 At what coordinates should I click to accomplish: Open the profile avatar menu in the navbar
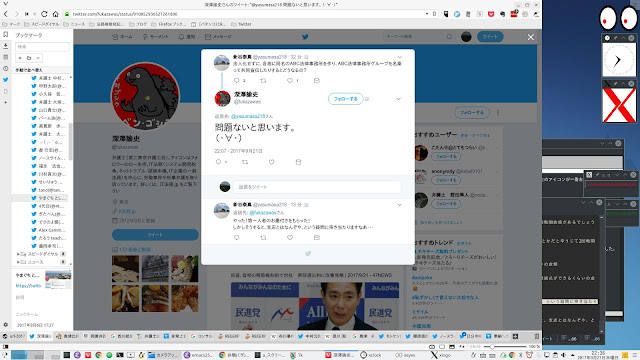[466, 37]
